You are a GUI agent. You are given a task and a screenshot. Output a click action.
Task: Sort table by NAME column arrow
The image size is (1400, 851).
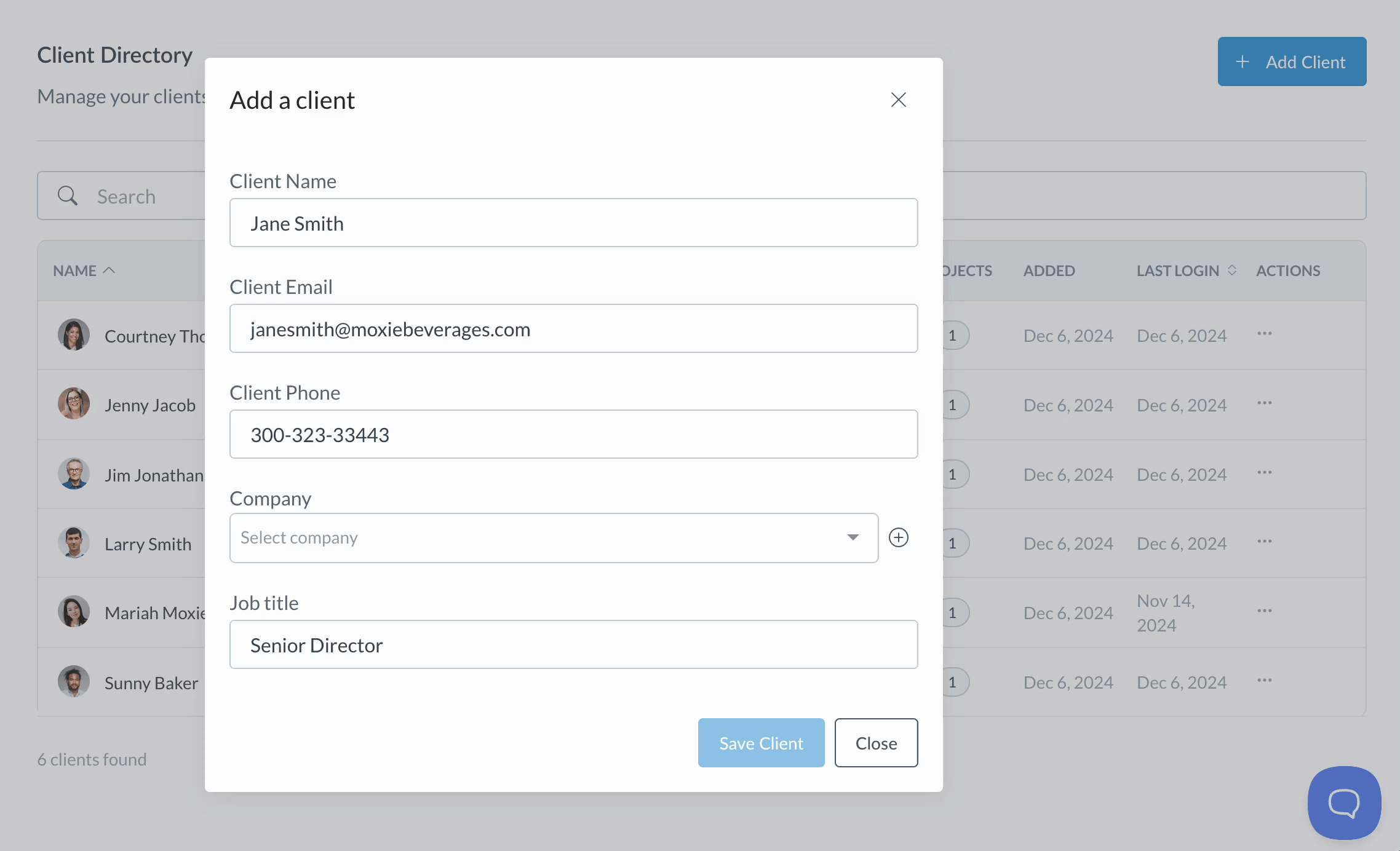click(109, 271)
